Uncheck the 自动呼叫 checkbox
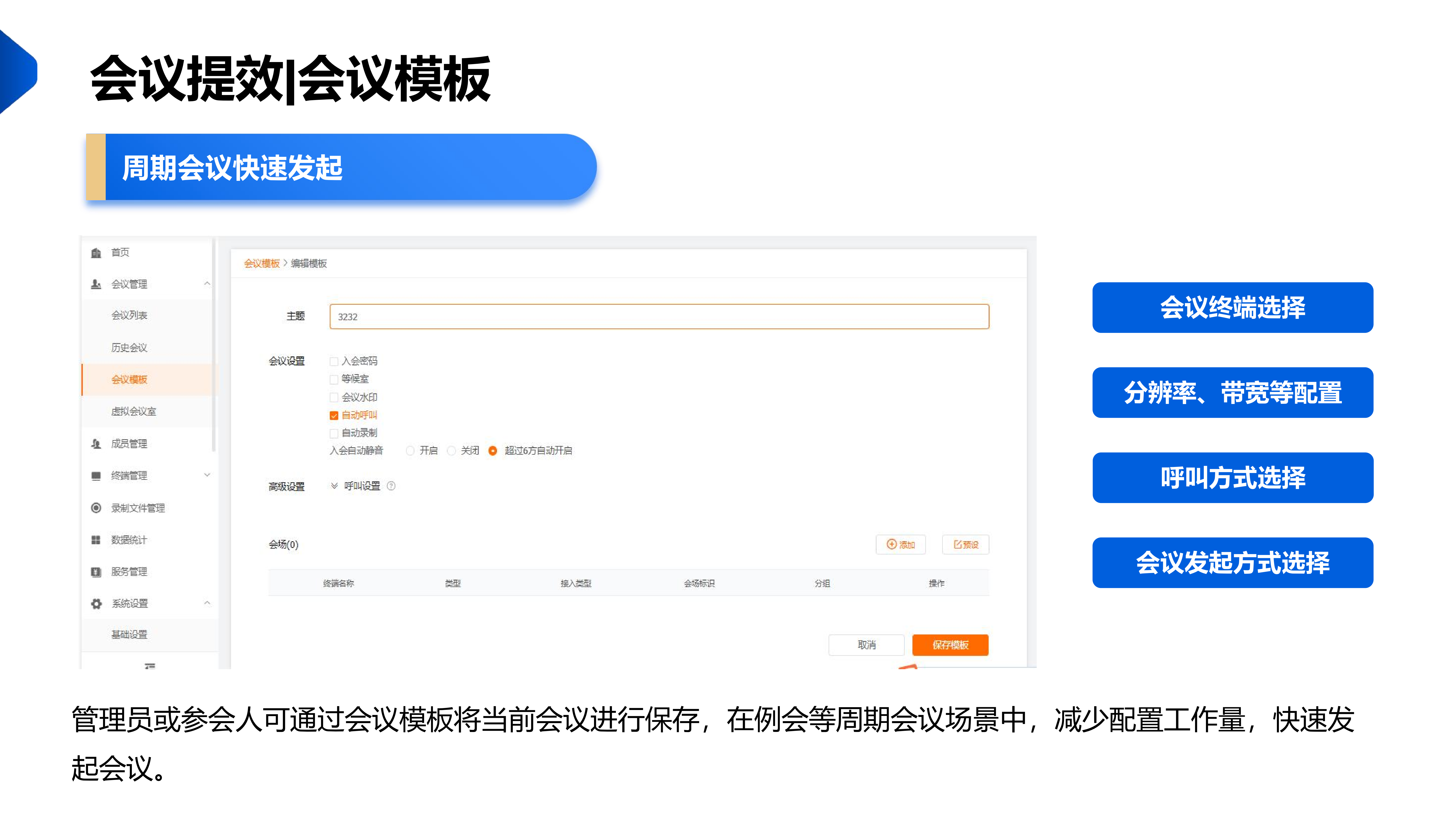1456x819 pixels. 334,415
